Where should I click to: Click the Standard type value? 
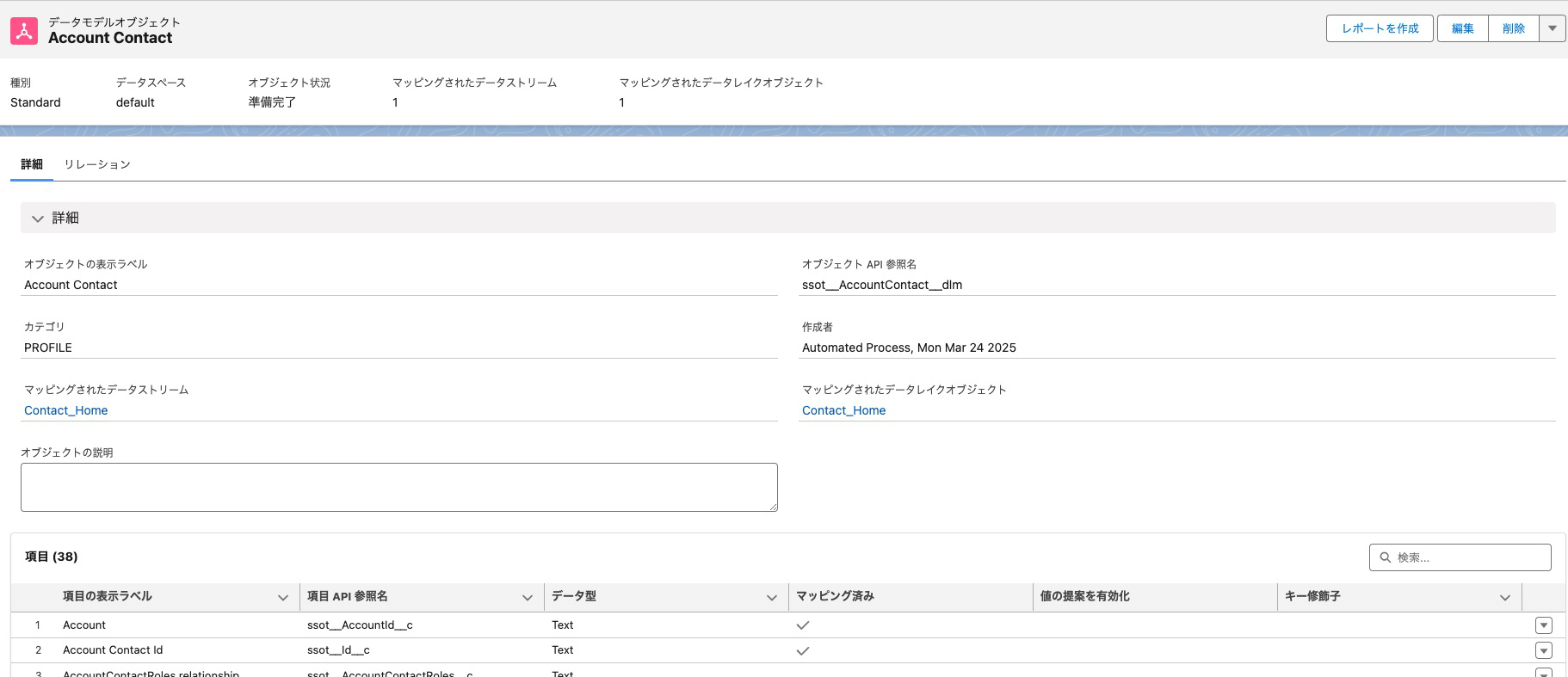coord(35,102)
